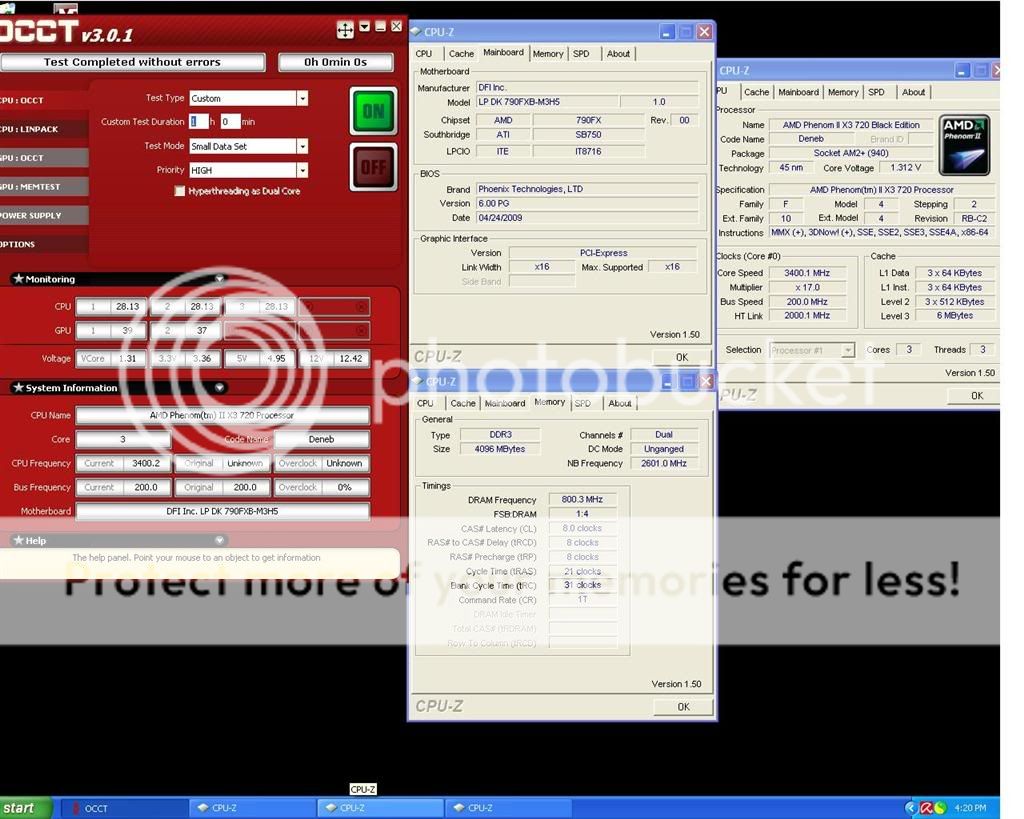Click OK in the CPU-Z processor window
The width and height of the screenshot is (1024, 819).
[977, 395]
